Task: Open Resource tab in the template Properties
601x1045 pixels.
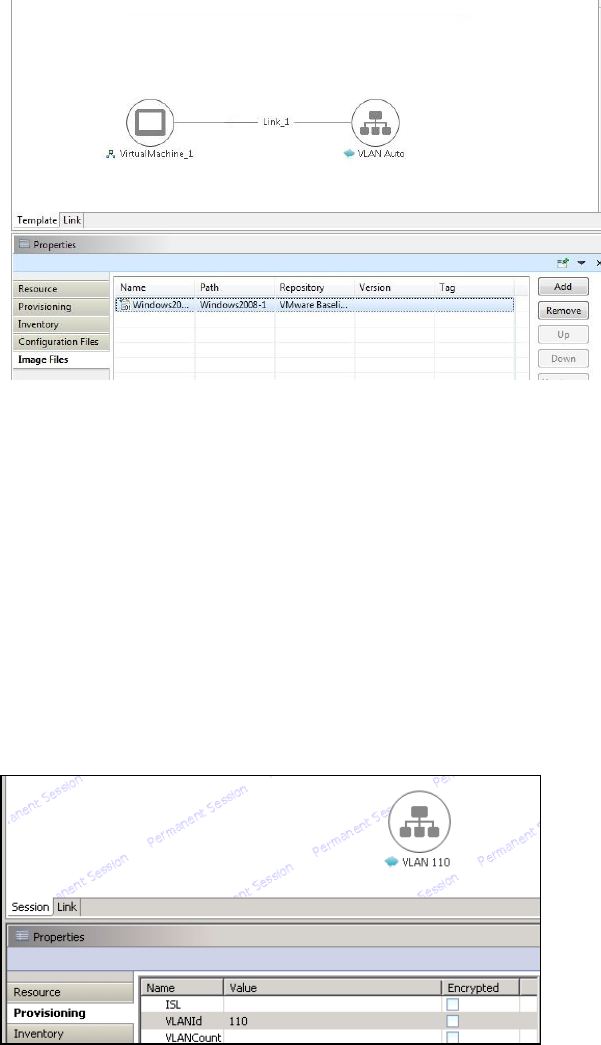Action: (61, 289)
